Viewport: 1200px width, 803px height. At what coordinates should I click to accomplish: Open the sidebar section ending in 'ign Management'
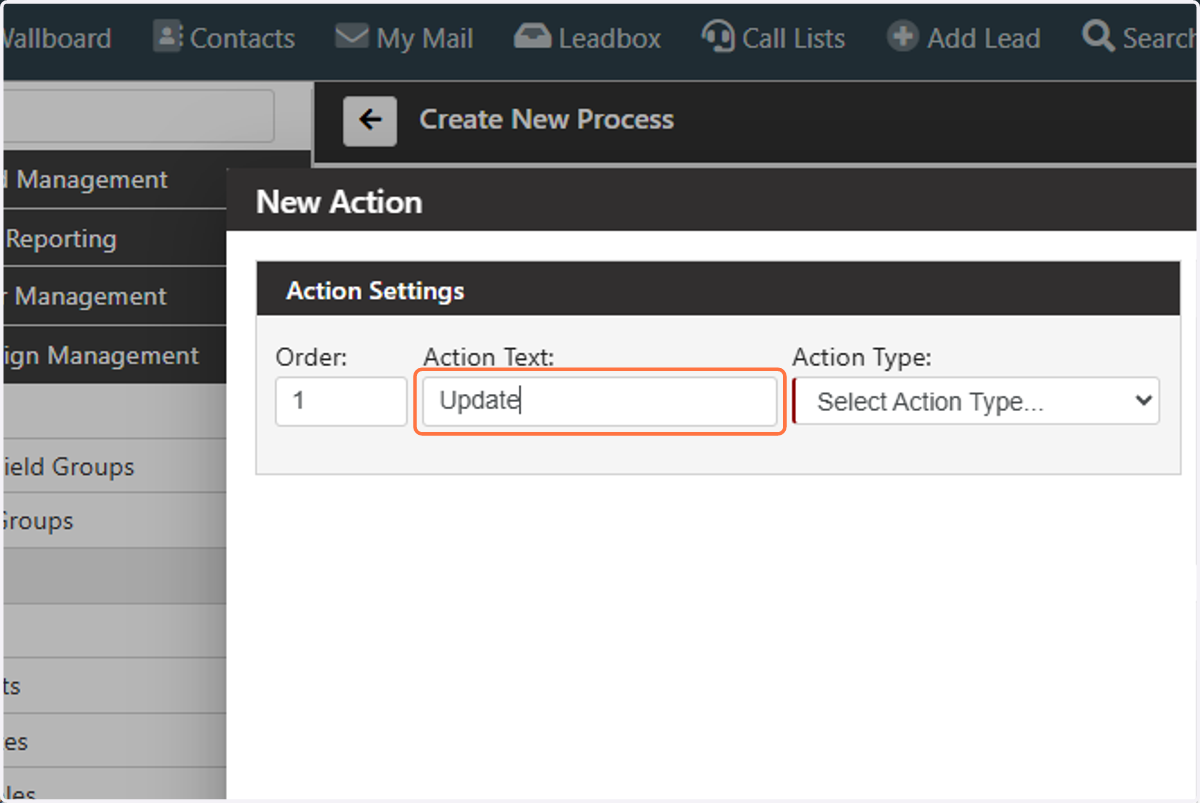tap(114, 355)
